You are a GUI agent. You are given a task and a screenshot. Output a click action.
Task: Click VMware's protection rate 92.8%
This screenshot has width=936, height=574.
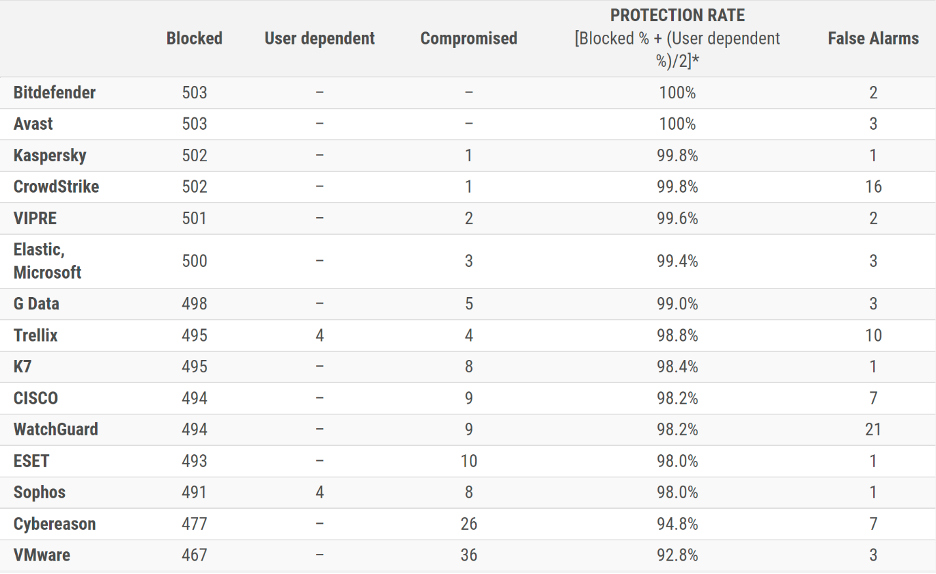pyautogui.click(x=677, y=555)
